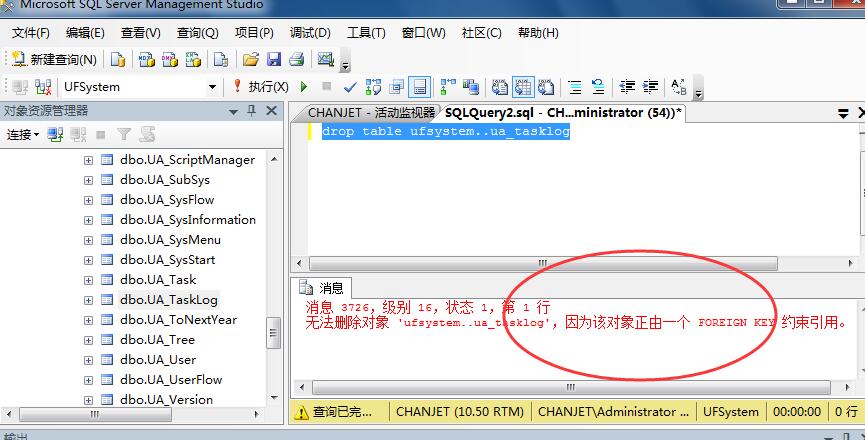The width and height of the screenshot is (865, 440).
Task: Select Results to Grid output mode
Action: tap(523, 87)
